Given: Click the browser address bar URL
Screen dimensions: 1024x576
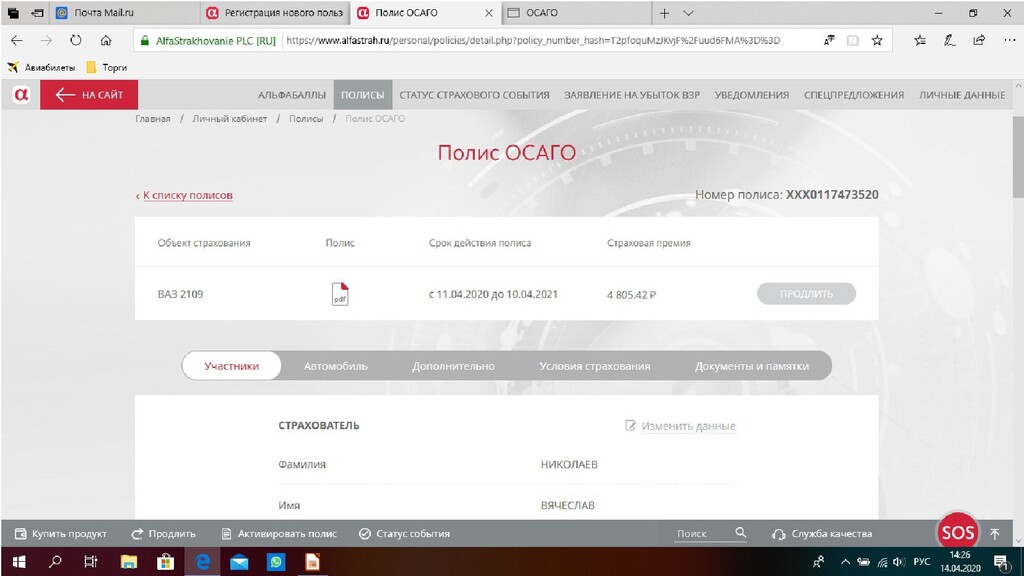Looking at the screenshot, I should coord(533,40).
